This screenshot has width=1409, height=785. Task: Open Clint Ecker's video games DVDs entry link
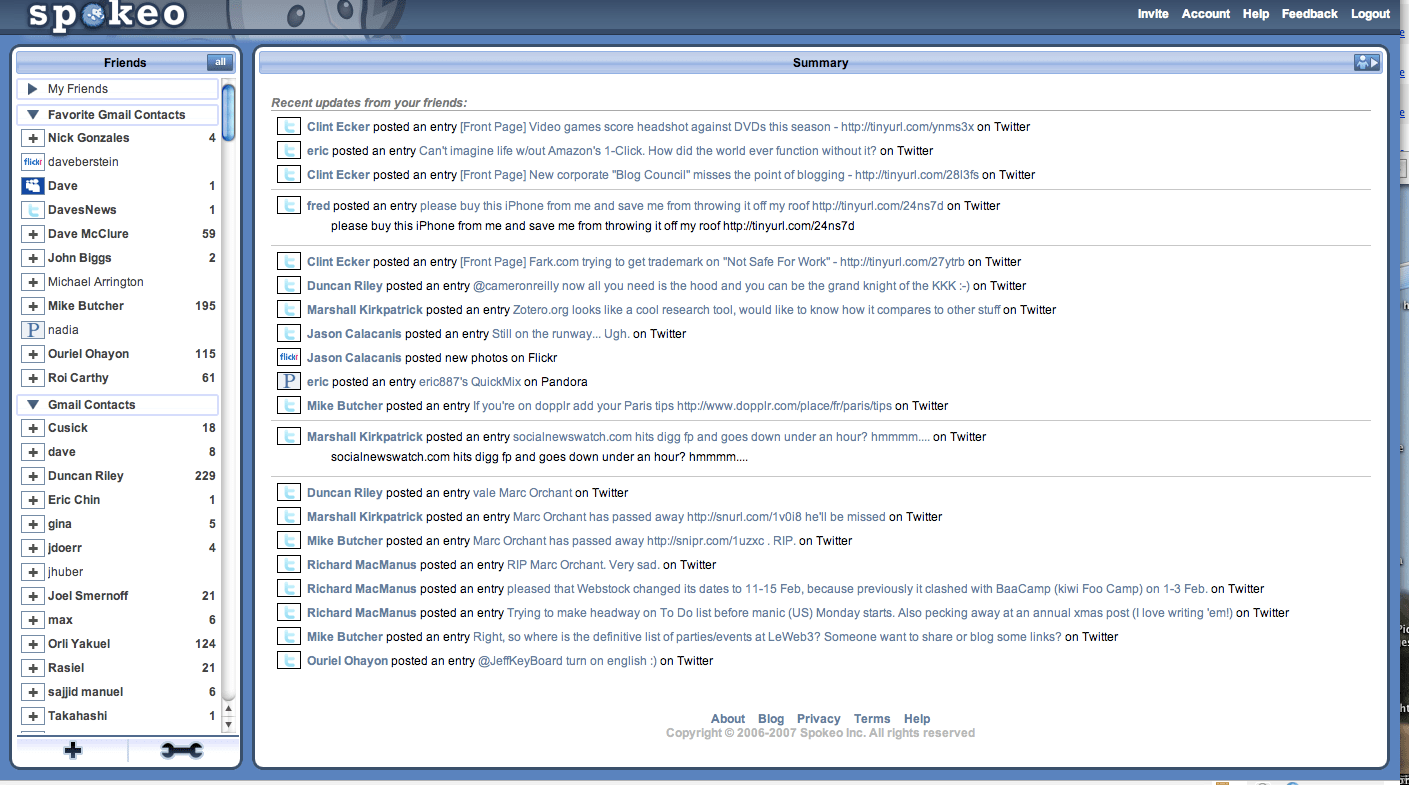click(x=716, y=127)
